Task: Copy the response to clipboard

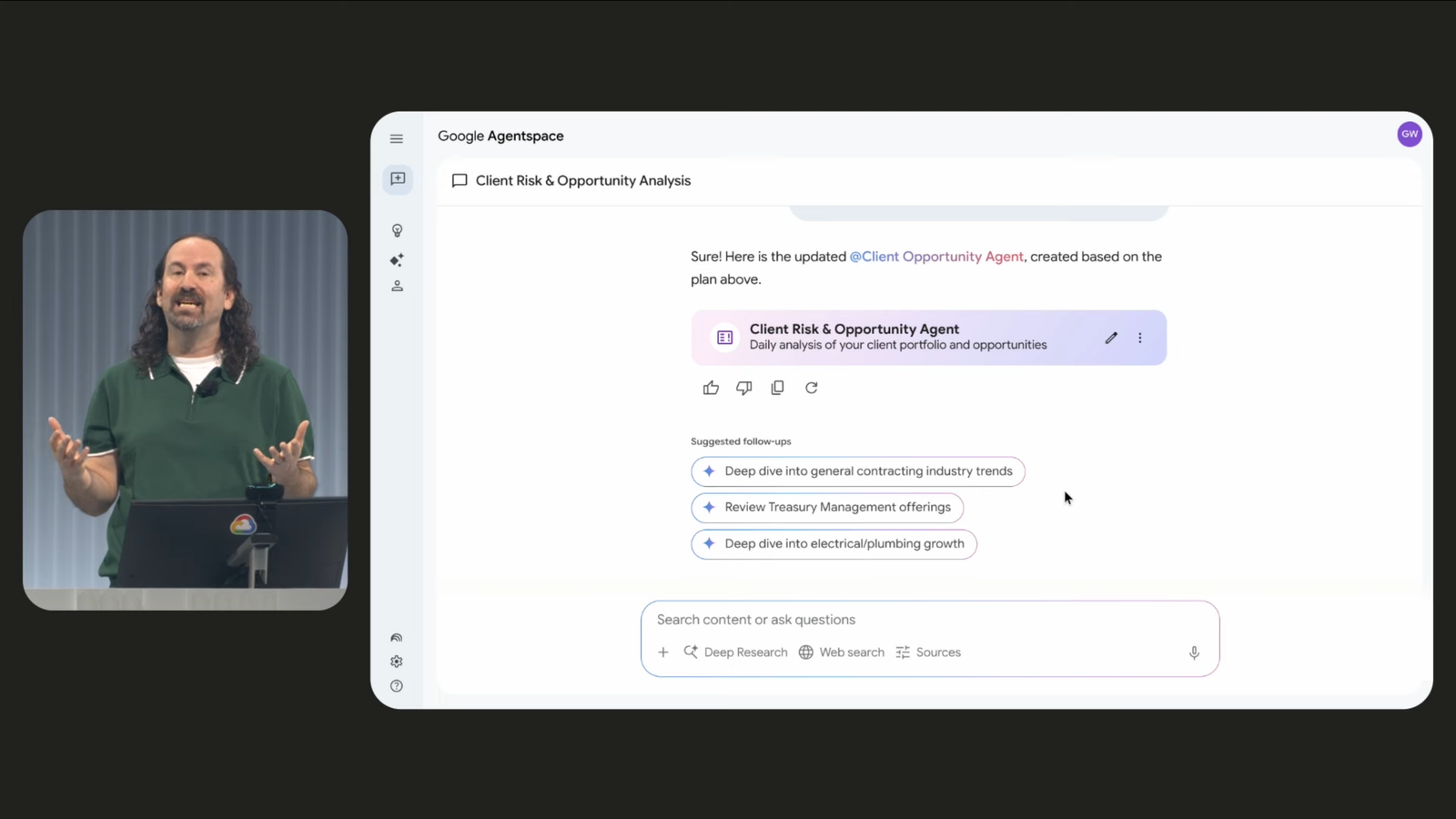Action: click(x=777, y=389)
